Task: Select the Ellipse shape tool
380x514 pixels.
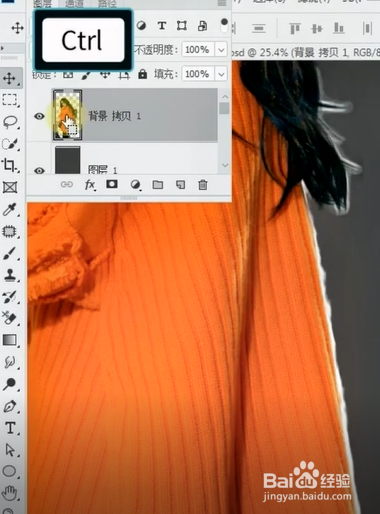Action: point(9,471)
